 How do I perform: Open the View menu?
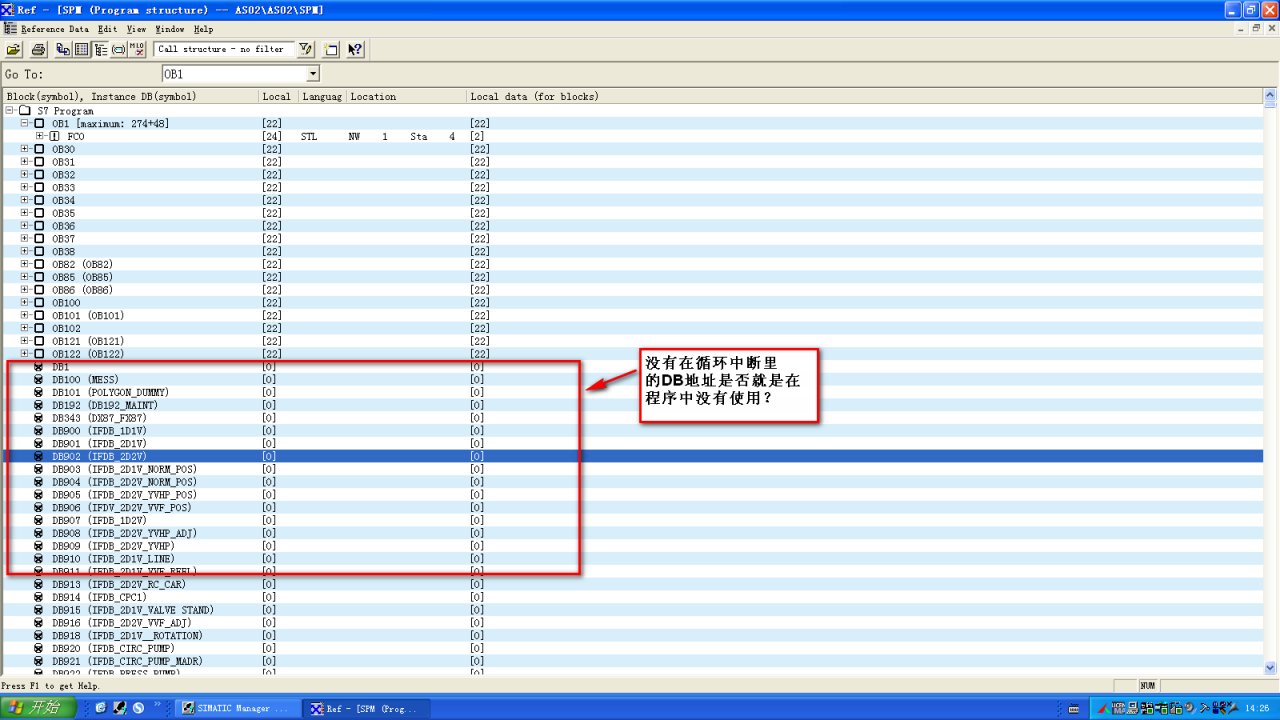pos(136,29)
